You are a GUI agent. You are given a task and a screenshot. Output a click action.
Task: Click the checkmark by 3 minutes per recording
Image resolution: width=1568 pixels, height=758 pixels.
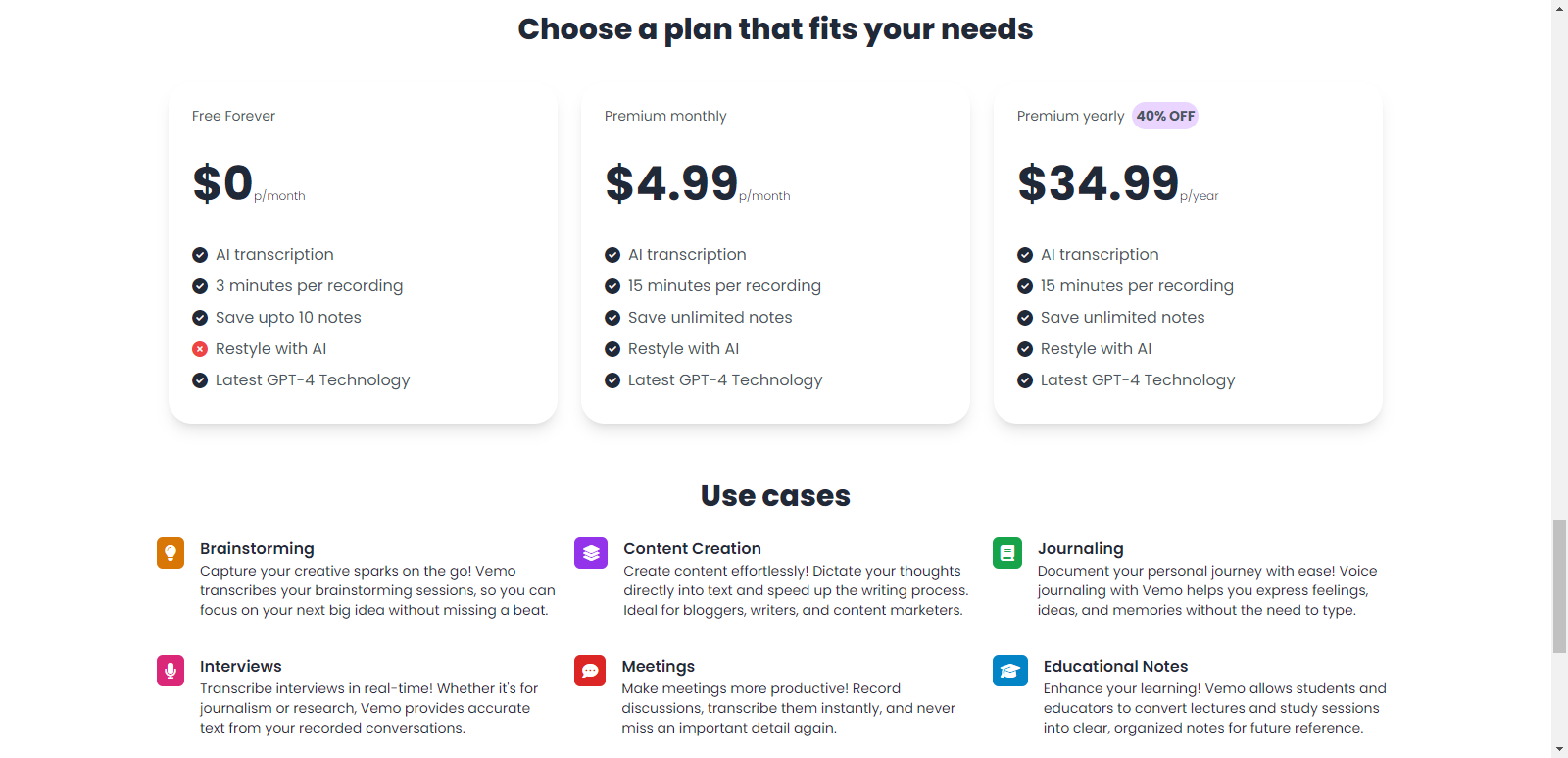coord(200,286)
